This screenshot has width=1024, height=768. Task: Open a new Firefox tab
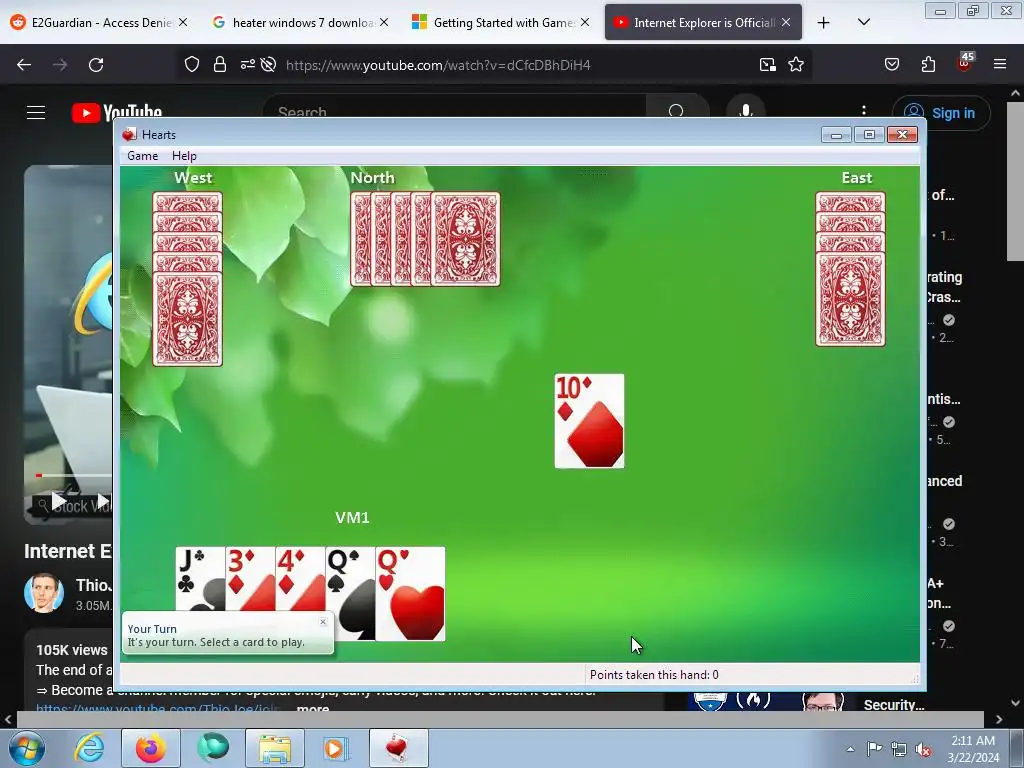(x=824, y=23)
